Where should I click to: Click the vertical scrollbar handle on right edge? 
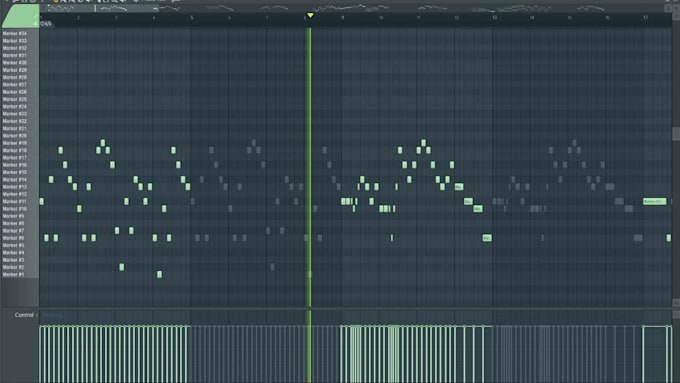click(x=676, y=134)
